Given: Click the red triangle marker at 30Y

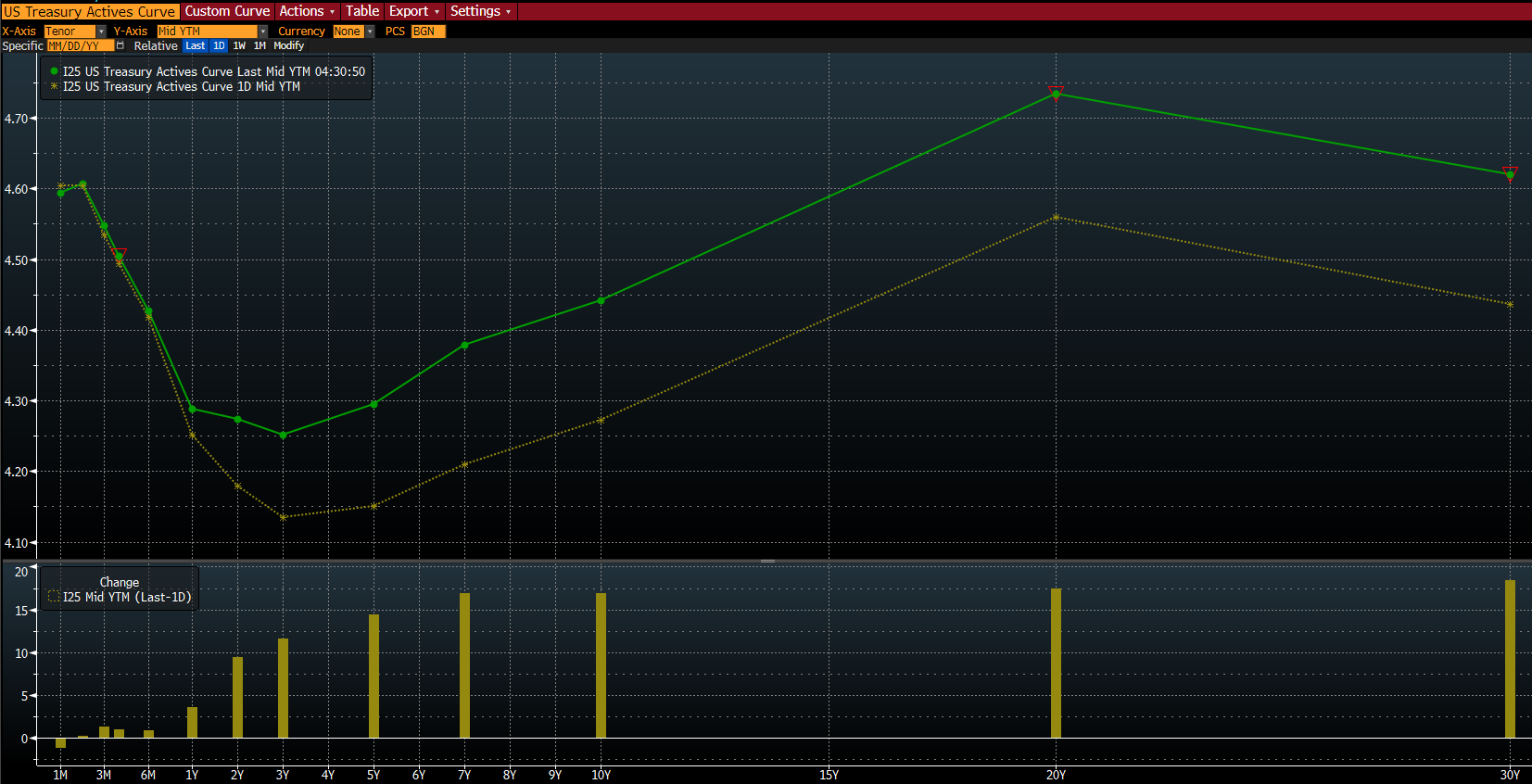Looking at the screenshot, I should 1510,171.
